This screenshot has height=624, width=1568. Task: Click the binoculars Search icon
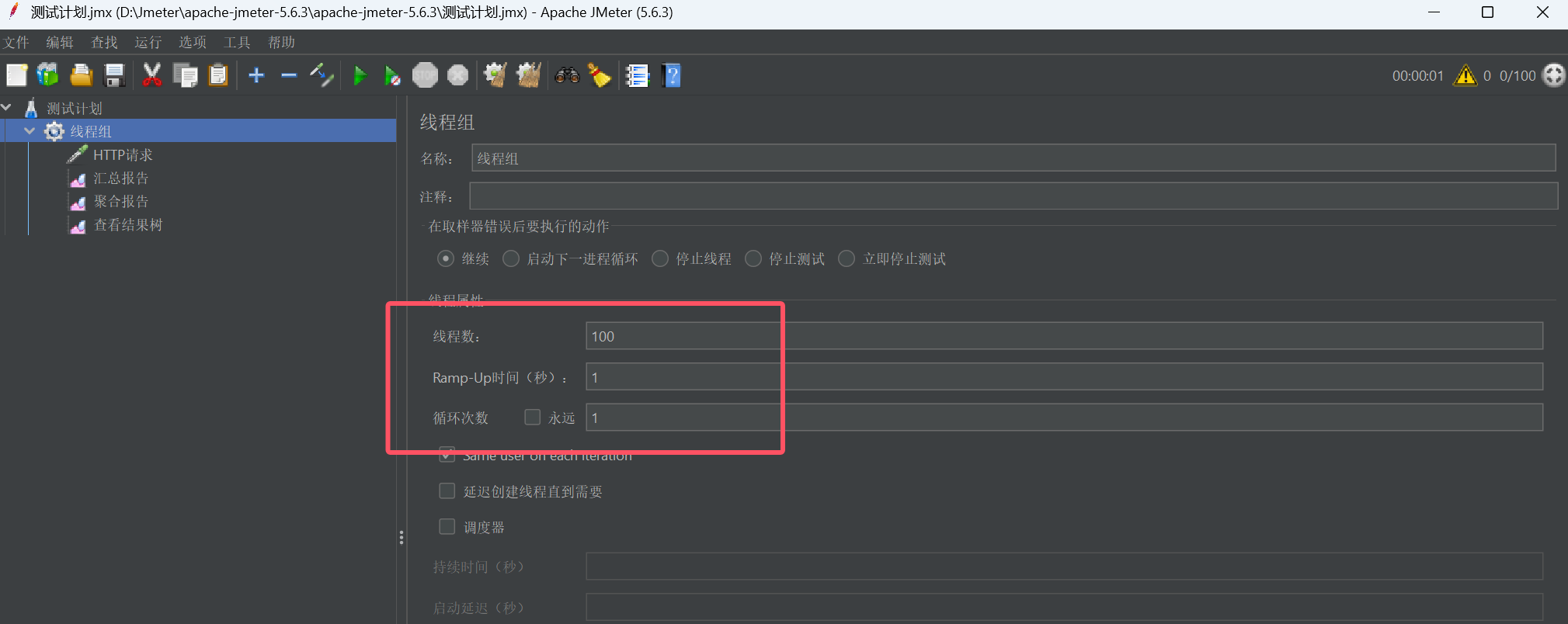click(x=567, y=75)
